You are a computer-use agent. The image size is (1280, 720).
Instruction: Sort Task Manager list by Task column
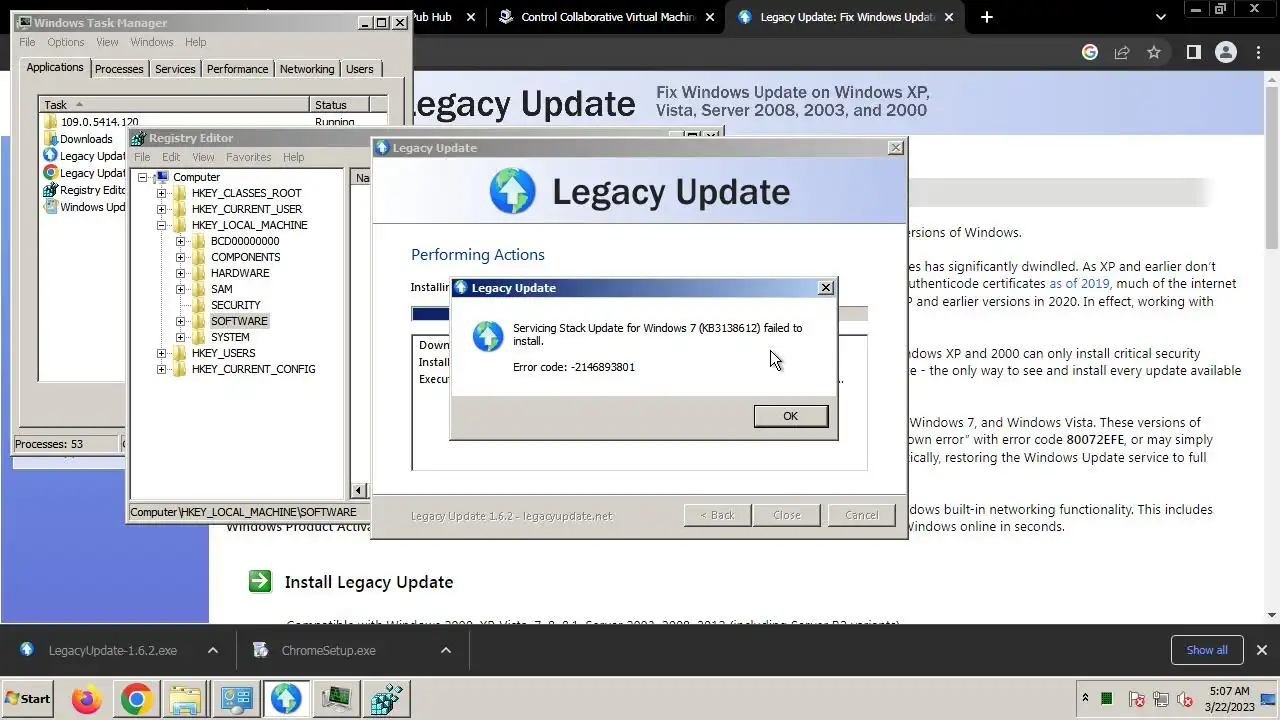point(174,105)
